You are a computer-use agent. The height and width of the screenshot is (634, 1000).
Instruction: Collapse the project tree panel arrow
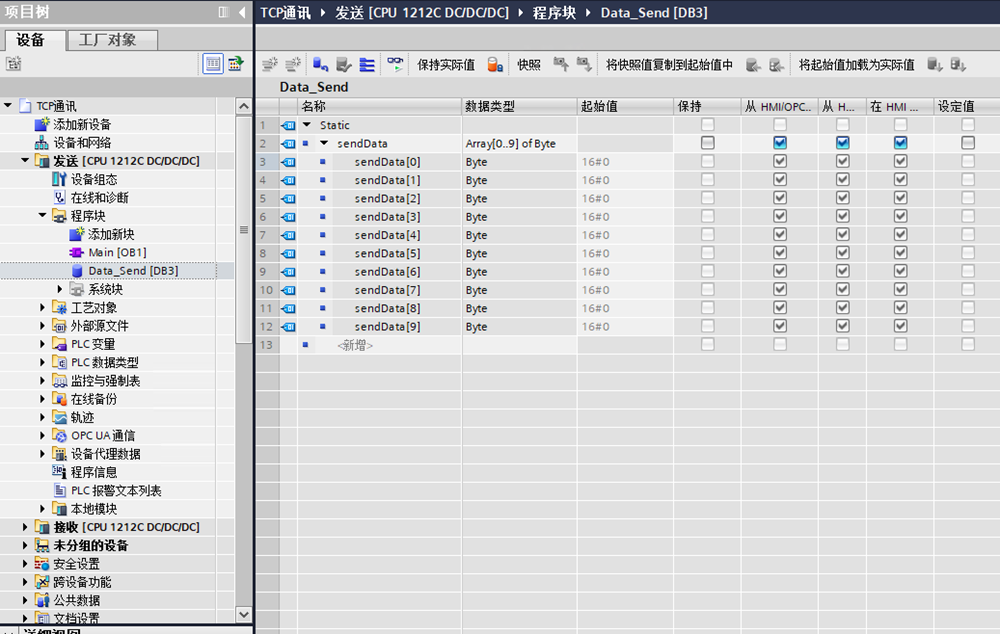243,12
